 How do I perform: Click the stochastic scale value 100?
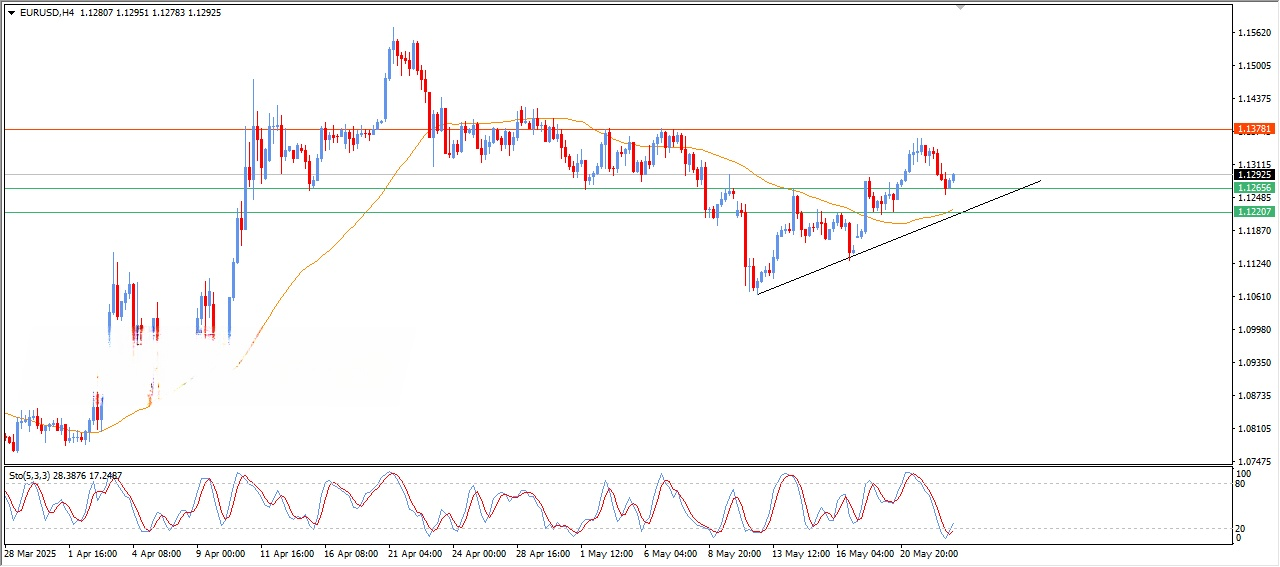click(1244, 473)
